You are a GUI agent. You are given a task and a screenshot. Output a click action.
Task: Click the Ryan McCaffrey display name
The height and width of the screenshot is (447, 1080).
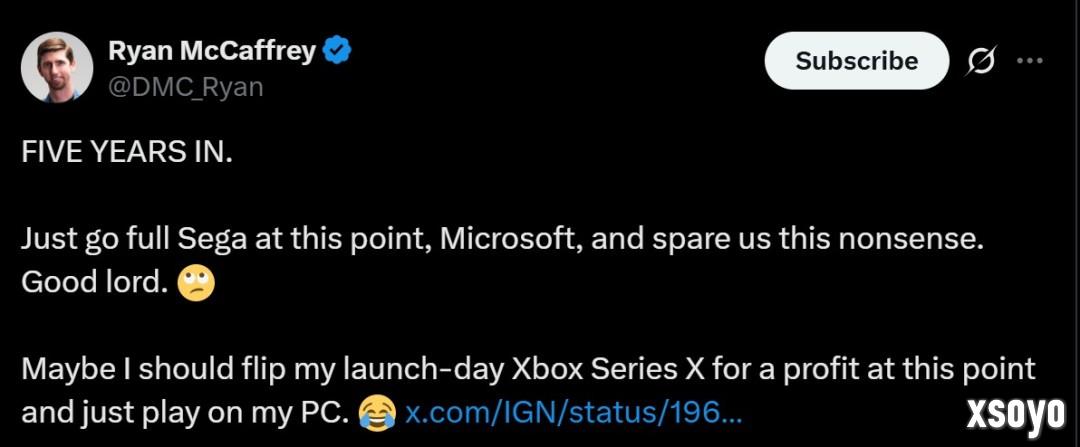tap(212, 50)
